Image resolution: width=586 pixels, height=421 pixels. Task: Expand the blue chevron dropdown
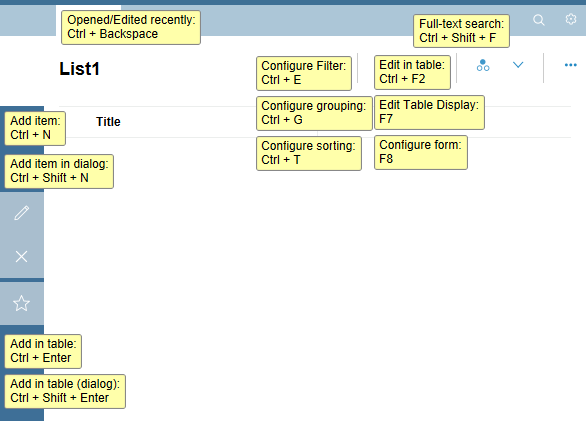(518, 65)
